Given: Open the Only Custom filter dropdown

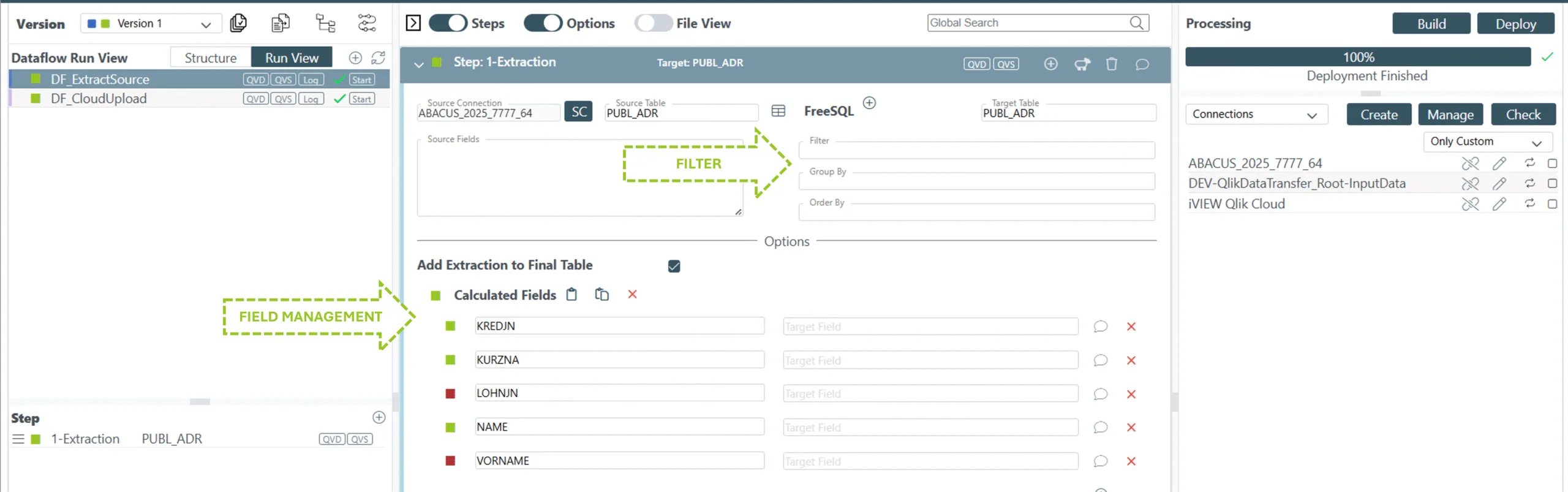Looking at the screenshot, I should coord(1487,142).
